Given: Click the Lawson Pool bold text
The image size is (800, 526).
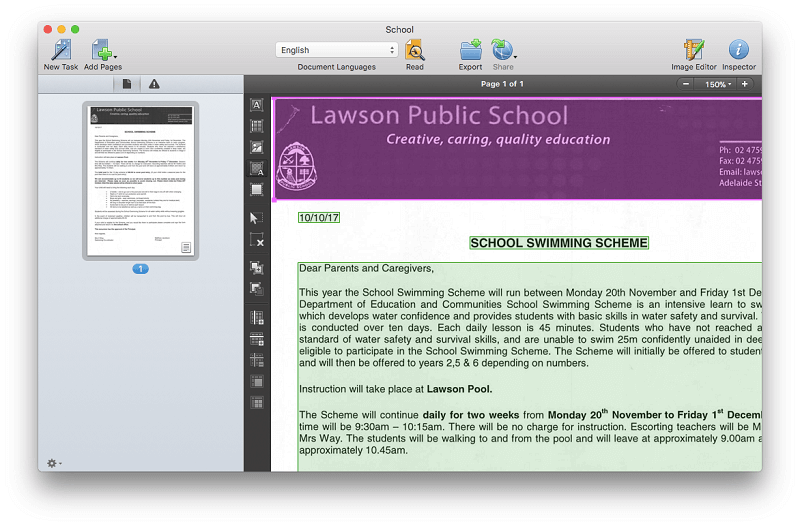Looking at the screenshot, I should (x=459, y=389).
